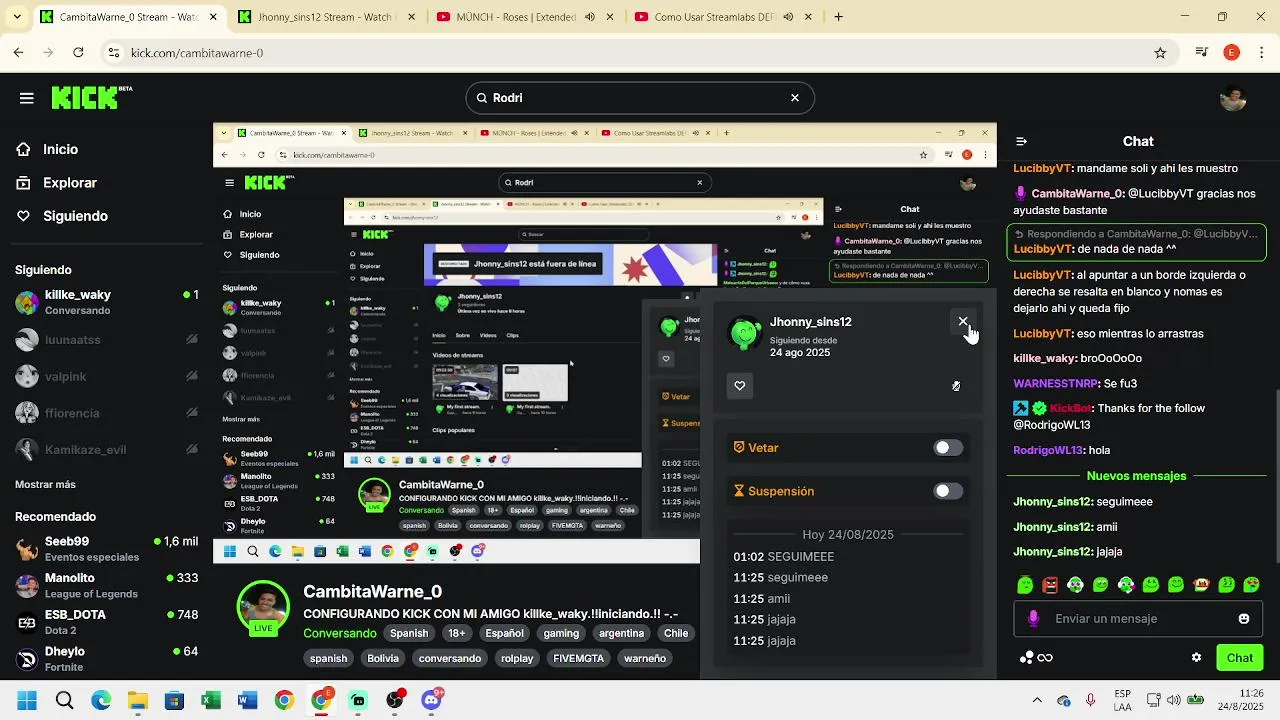Click the Enviar un mensaje input
The width and height of the screenshot is (1280, 720).
(1138, 619)
